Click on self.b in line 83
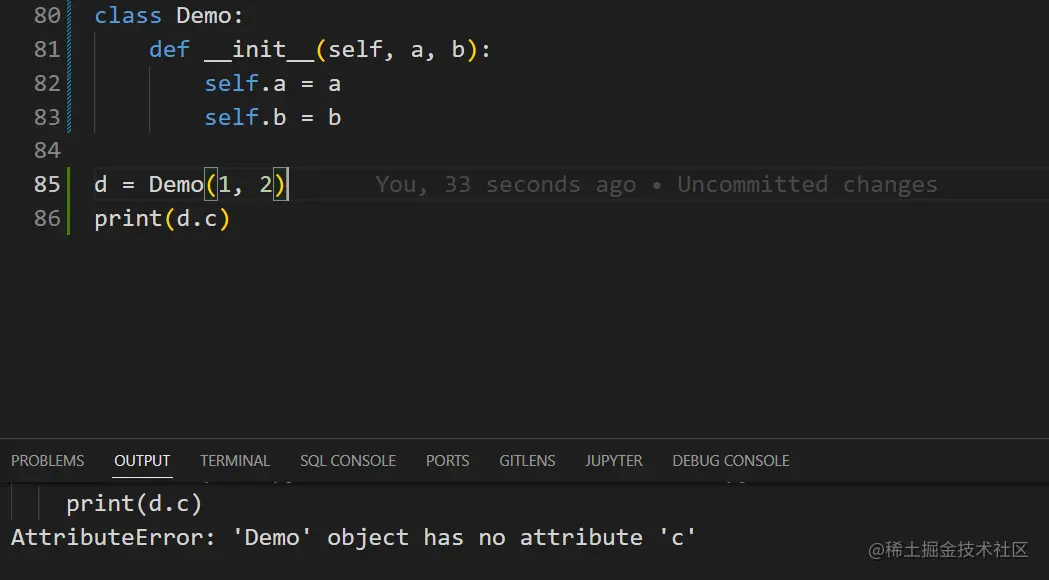This screenshot has height=580, width=1049. [x=245, y=118]
